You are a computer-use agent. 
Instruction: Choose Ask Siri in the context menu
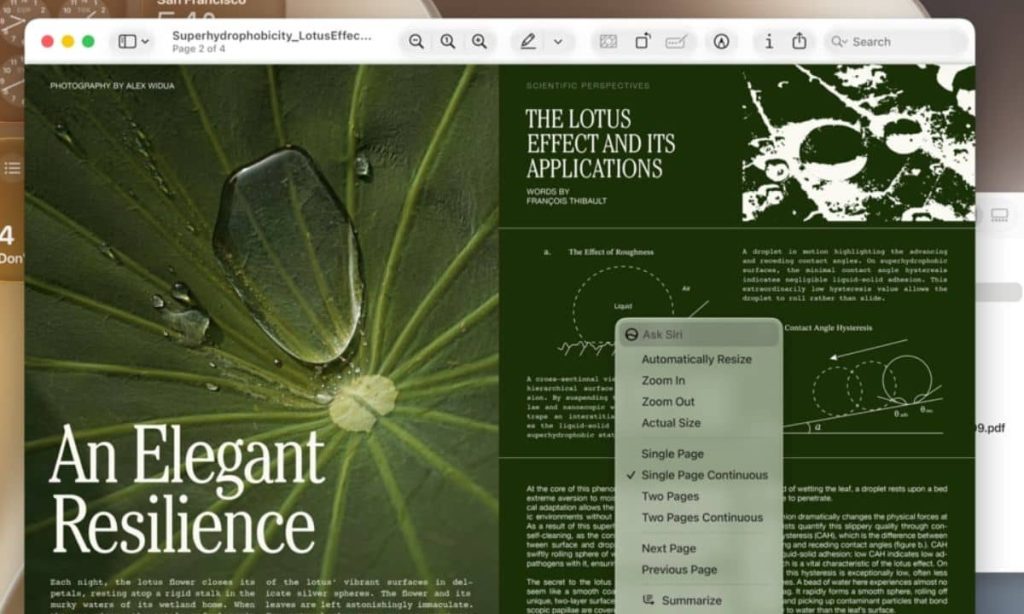[x=699, y=334]
